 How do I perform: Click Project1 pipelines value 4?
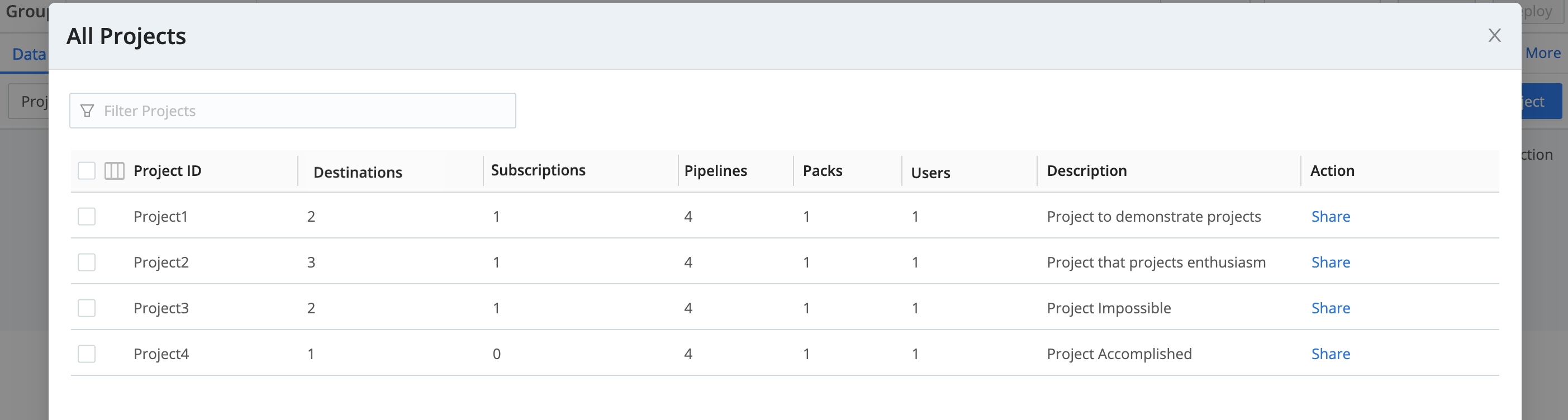coord(688,217)
